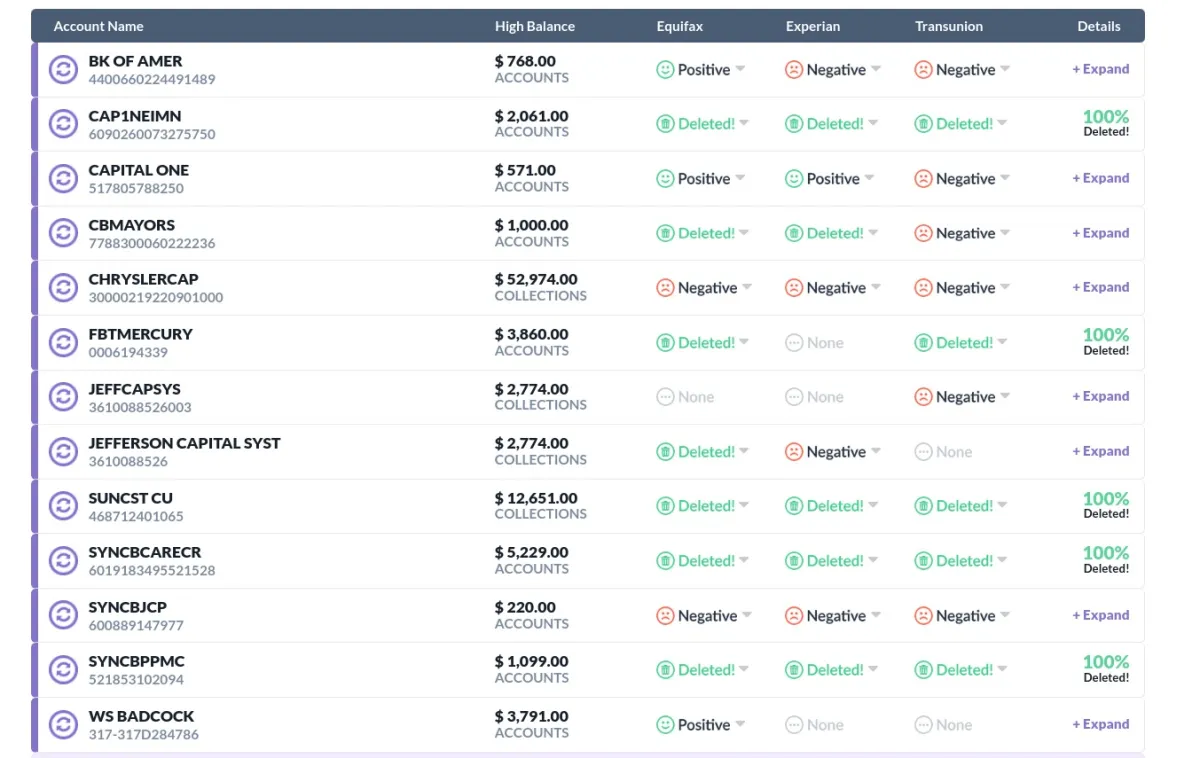This screenshot has width=1200, height=758.
Task: Click the 100% Deleted badge for SYNCBPPMC
Action: [1105, 668]
